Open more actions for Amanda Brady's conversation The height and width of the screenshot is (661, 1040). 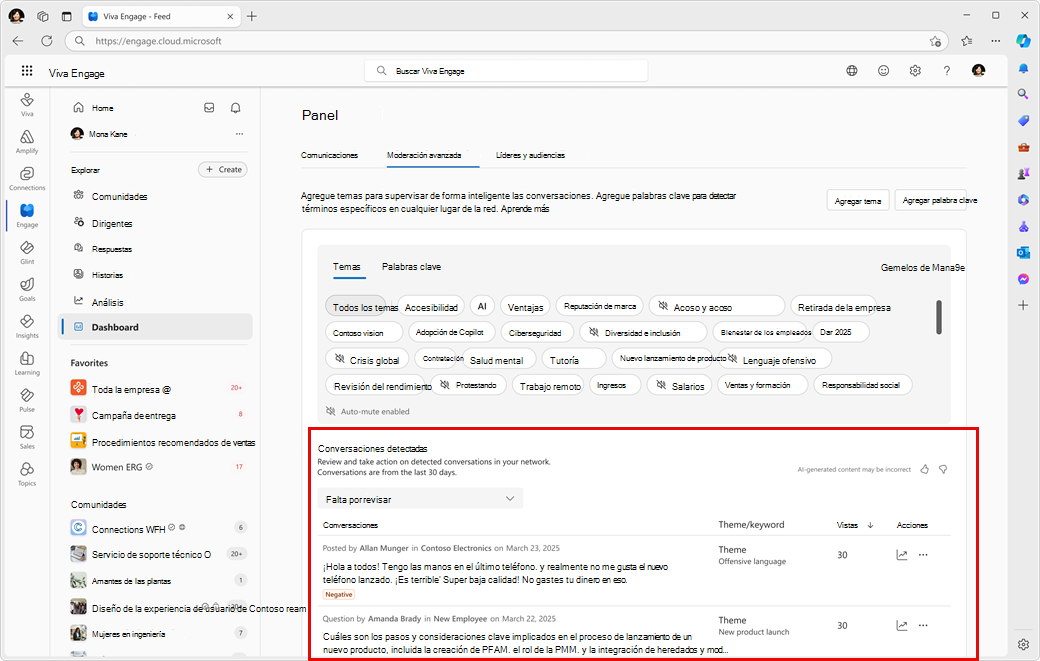pos(923,625)
